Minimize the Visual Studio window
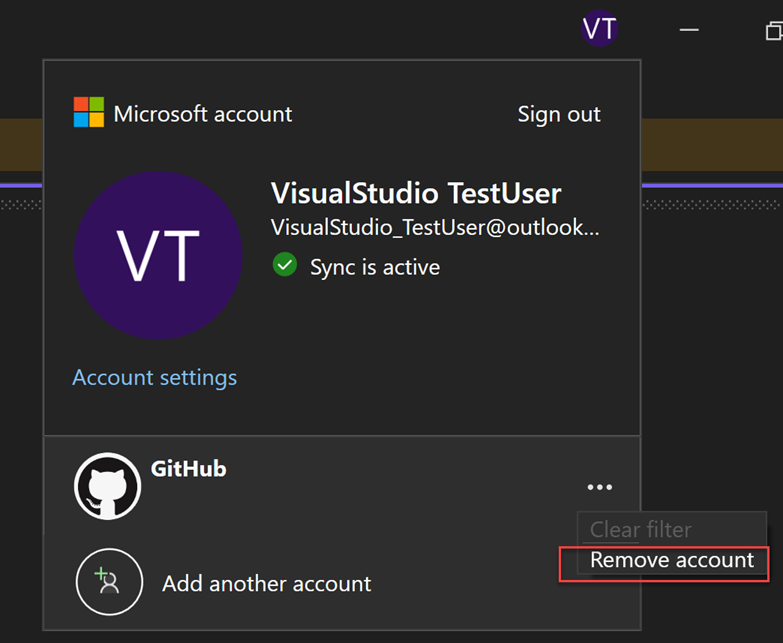 pyautogui.click(x=689, y=30)
